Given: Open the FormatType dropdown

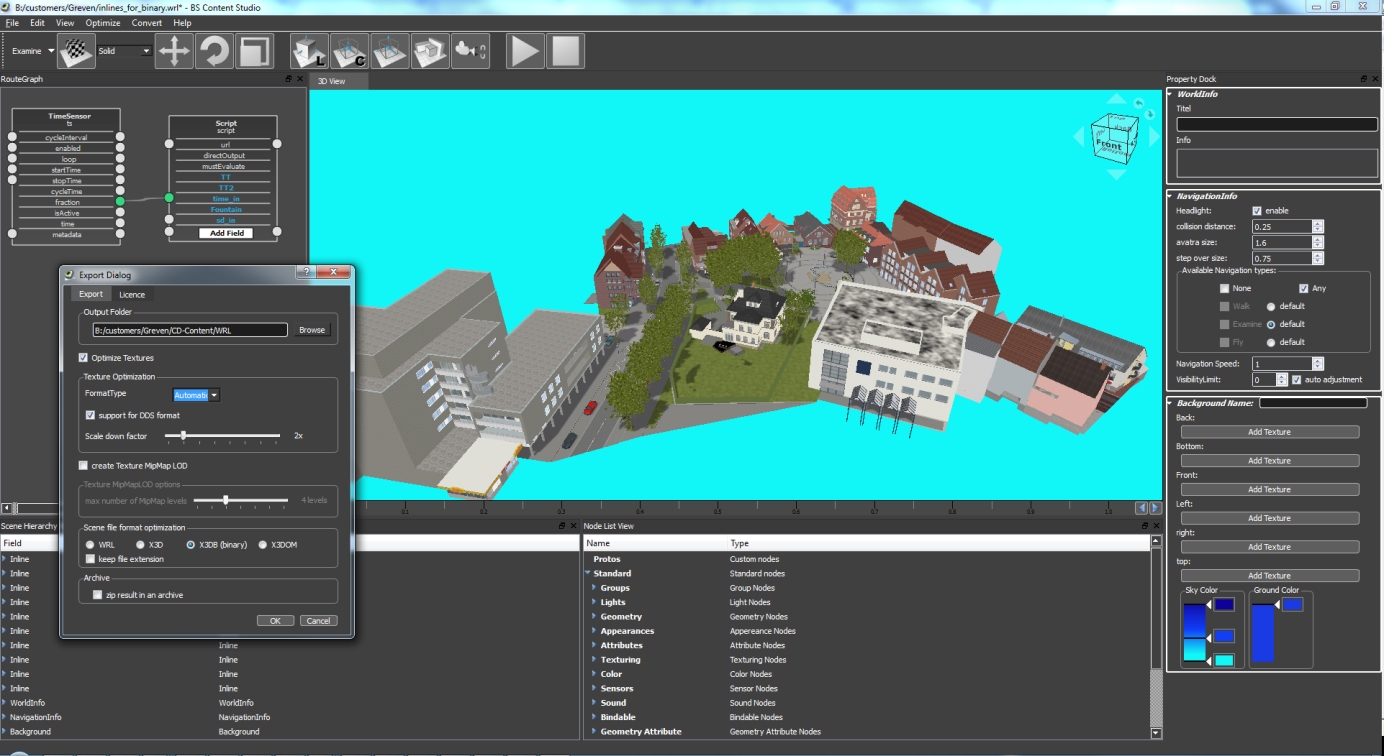Looking at the screenshot, I should point(196,395).
